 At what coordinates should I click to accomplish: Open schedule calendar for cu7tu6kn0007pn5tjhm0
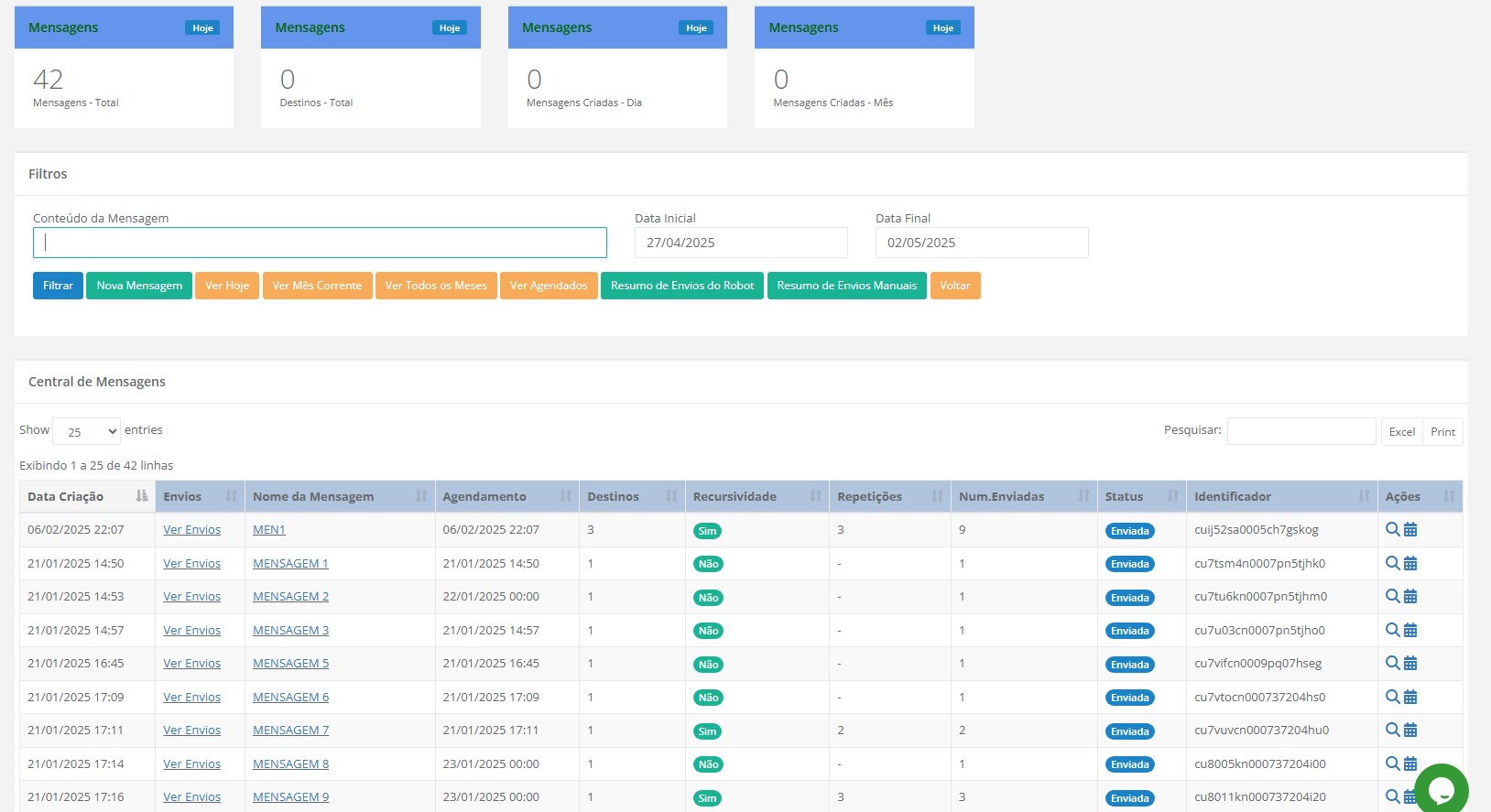pos(1410,596)
